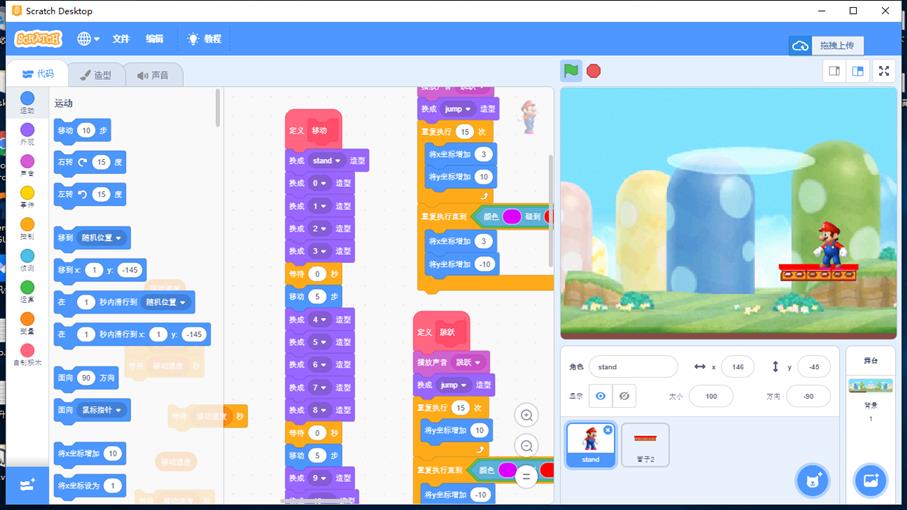Click the 90 value in 面向 方向 block
Image resolution: width=907 pixels, height=510 pixels.
[x=86, y=378]
